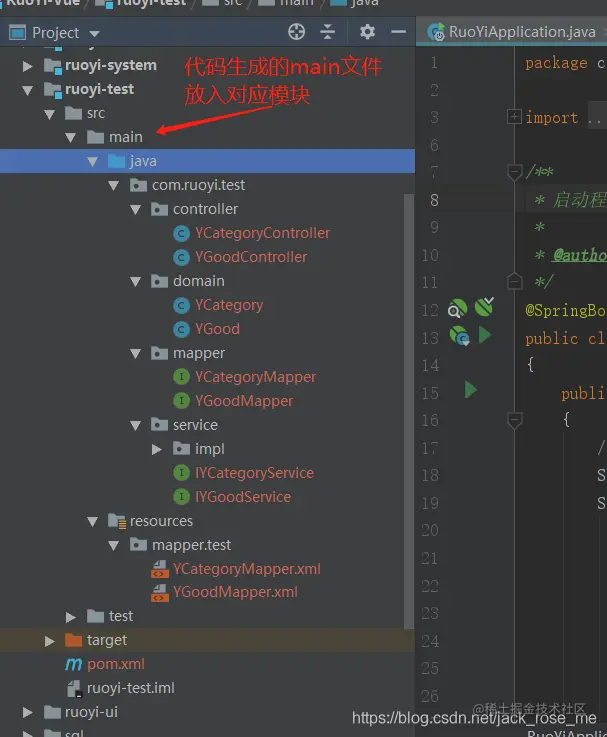Open IYCategoryService interface

[x=254, y=473]
